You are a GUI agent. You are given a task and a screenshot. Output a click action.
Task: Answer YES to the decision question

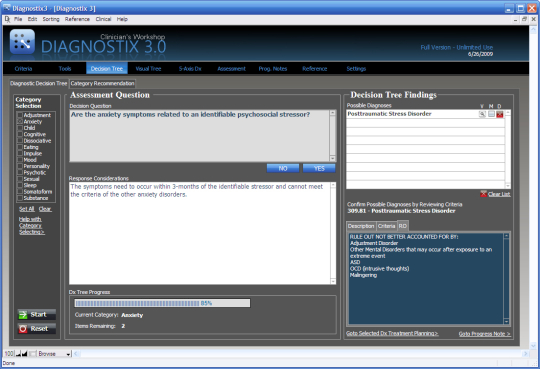(x=319, y=168)
